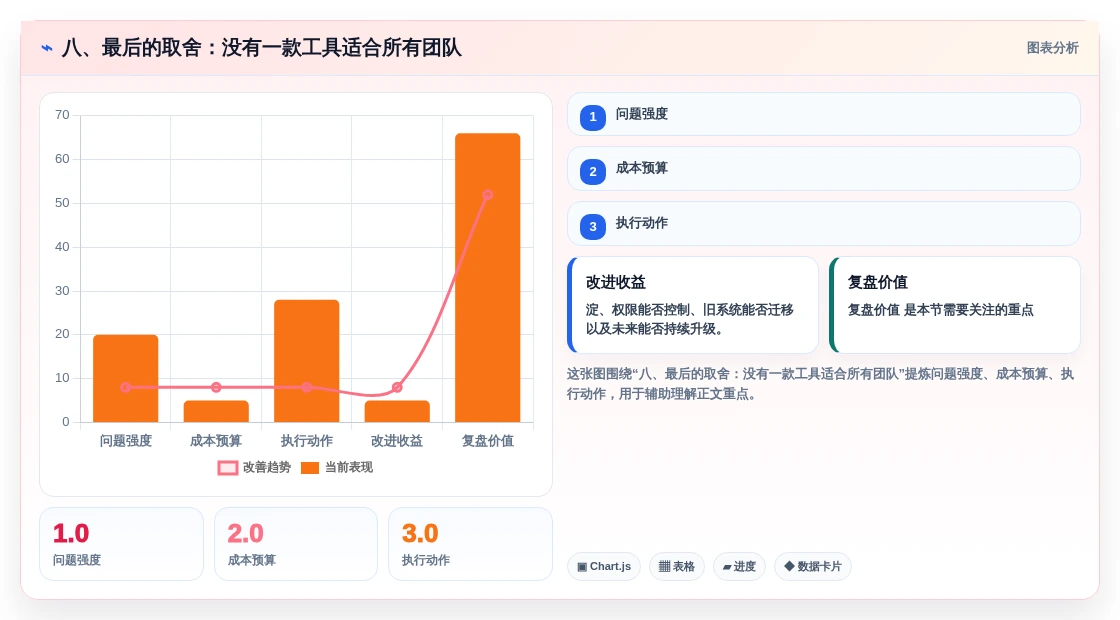Image resolution: width=1120 pixels, height=620 pixels.
Task: Click the 当前表现 legend label
Action: pyautogui.click(x=349, y=467)
